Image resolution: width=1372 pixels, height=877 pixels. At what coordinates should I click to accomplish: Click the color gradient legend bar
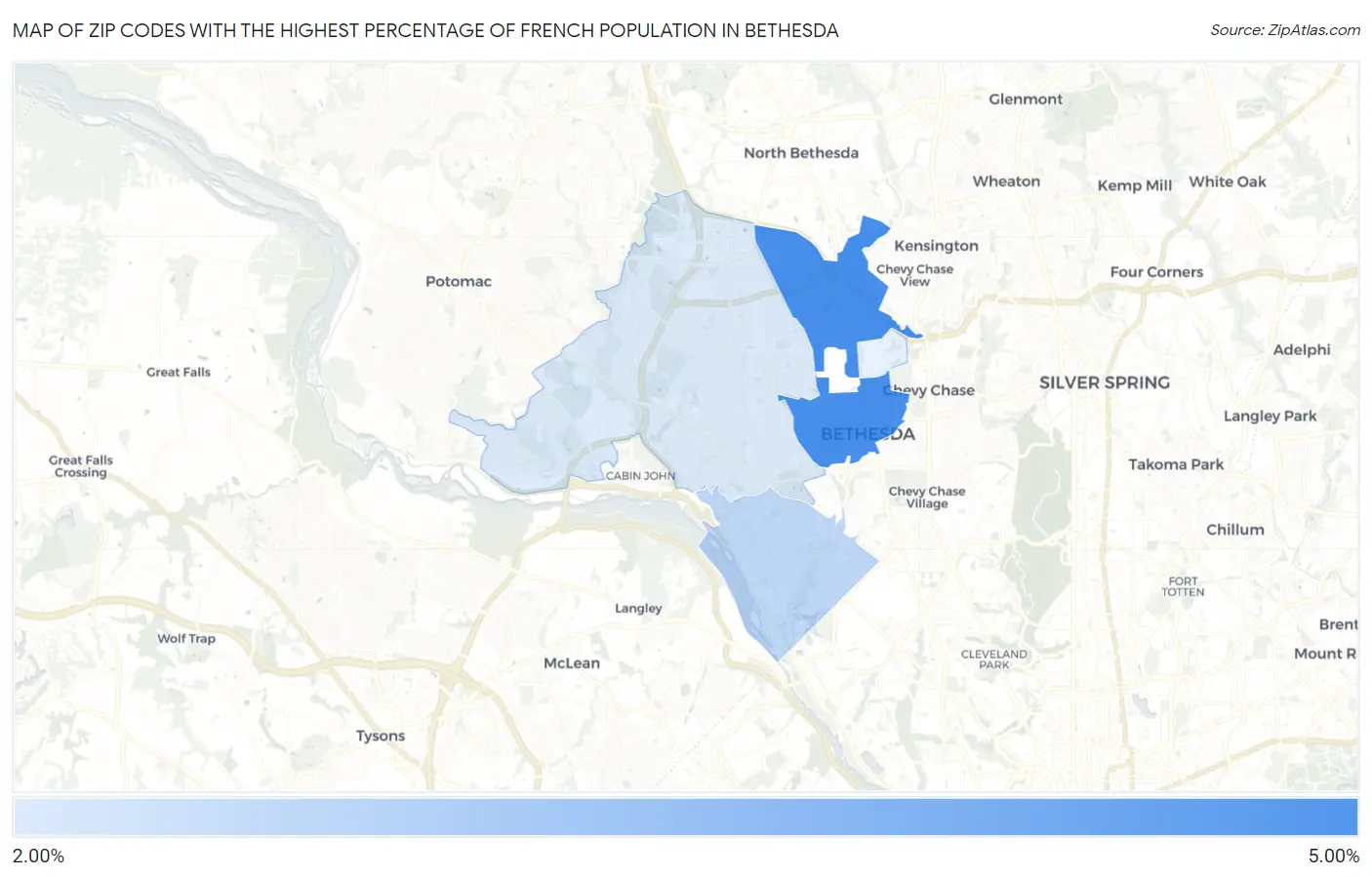tap(685, 817)
